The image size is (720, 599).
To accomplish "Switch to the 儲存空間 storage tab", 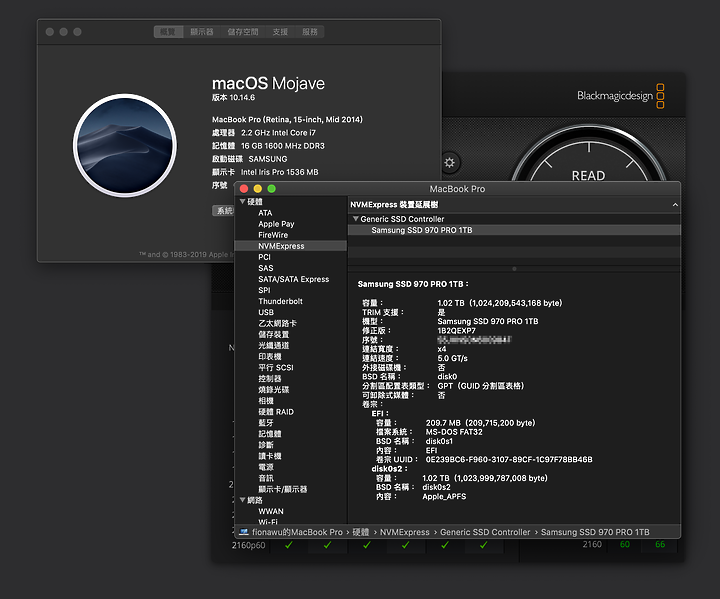I will pos(243,32).
